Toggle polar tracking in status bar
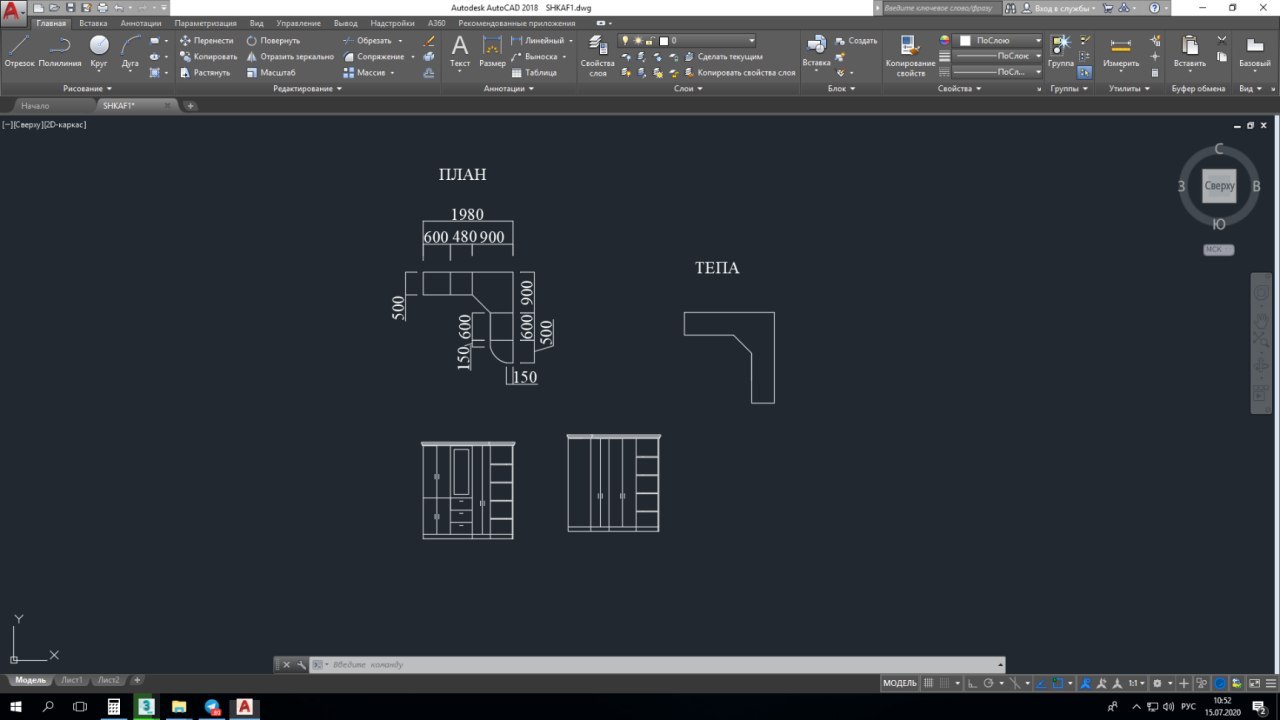 (x=988, y=683)
